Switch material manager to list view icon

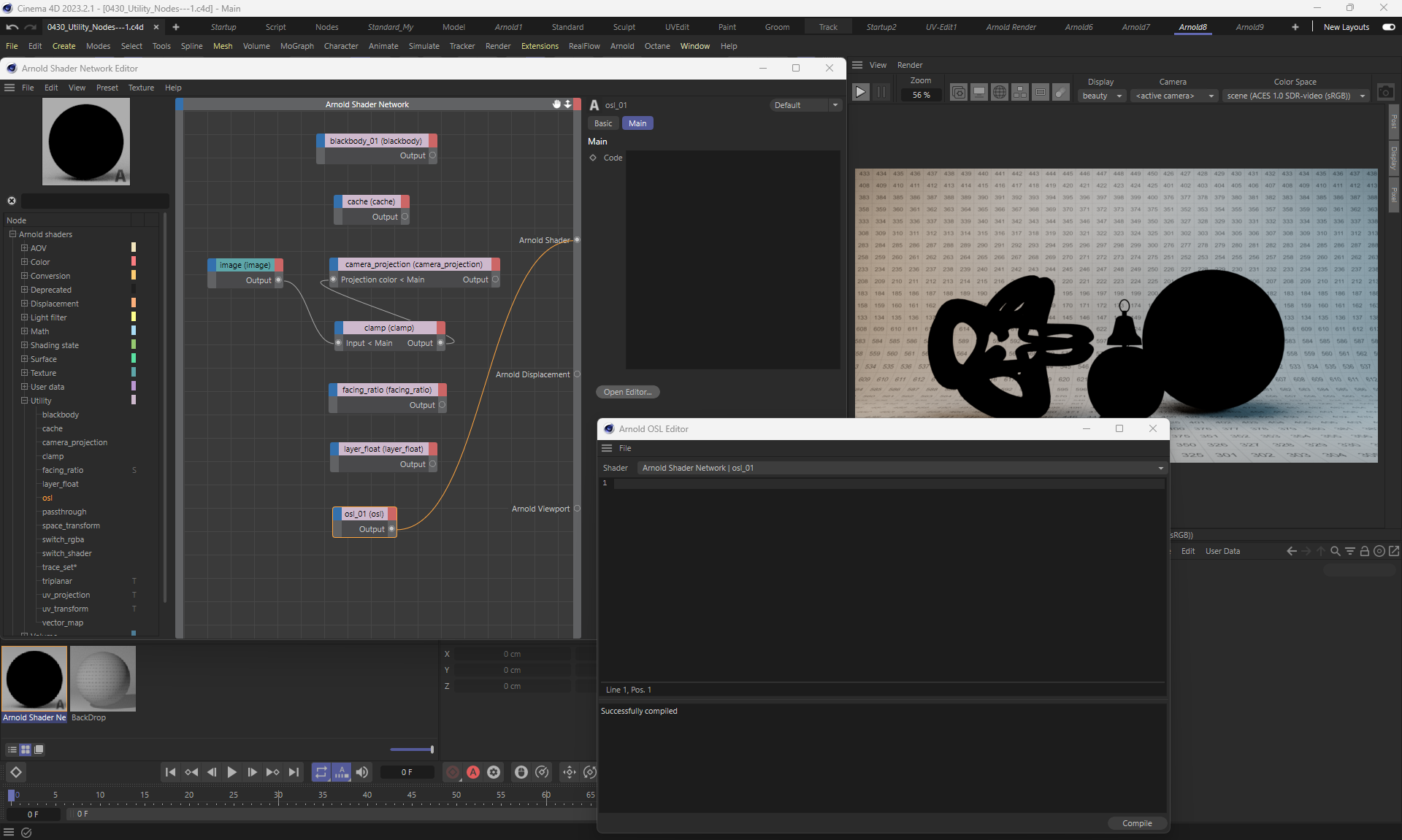click(x=12, y=750)
